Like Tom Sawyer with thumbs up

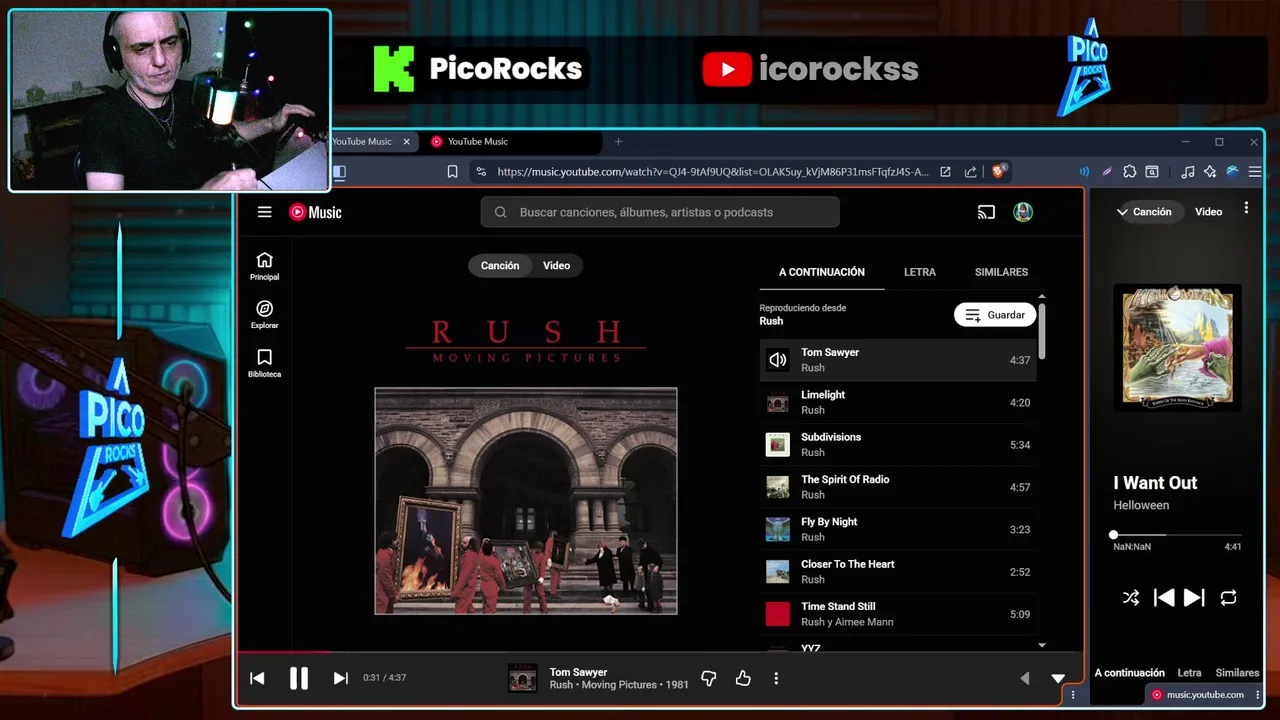click(743, 678)
